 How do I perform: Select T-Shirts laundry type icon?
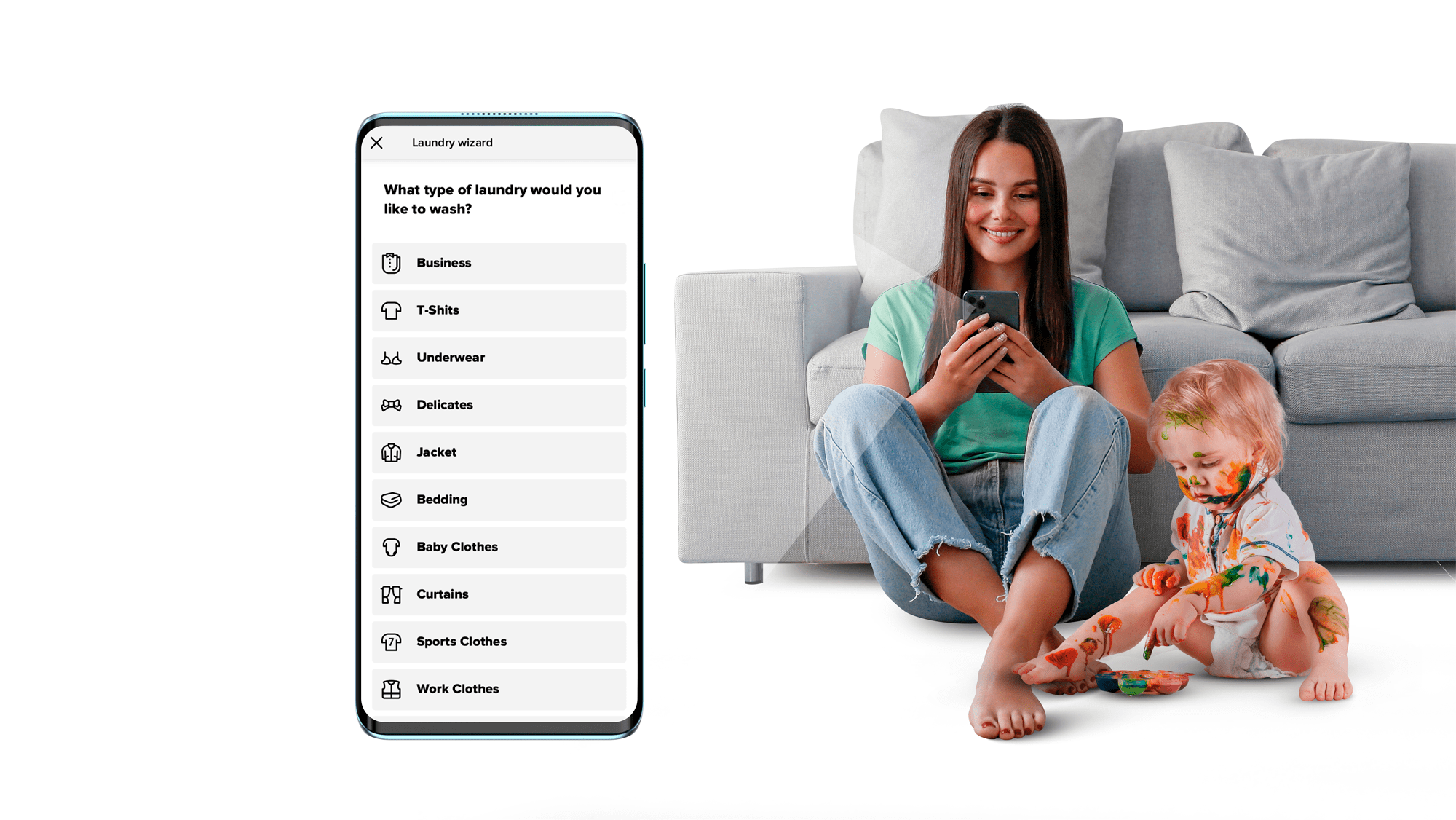click(x=390, y=310)
